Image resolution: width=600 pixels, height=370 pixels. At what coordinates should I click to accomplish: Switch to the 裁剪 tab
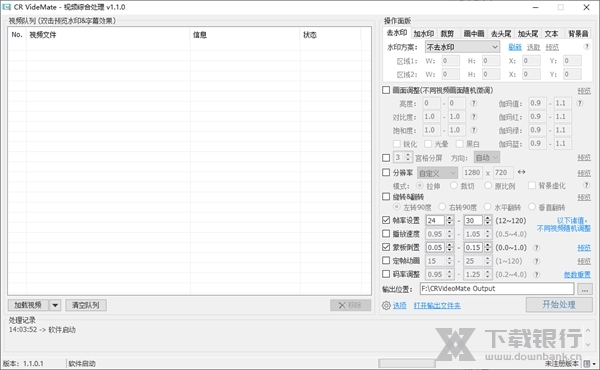click(447, 34)
